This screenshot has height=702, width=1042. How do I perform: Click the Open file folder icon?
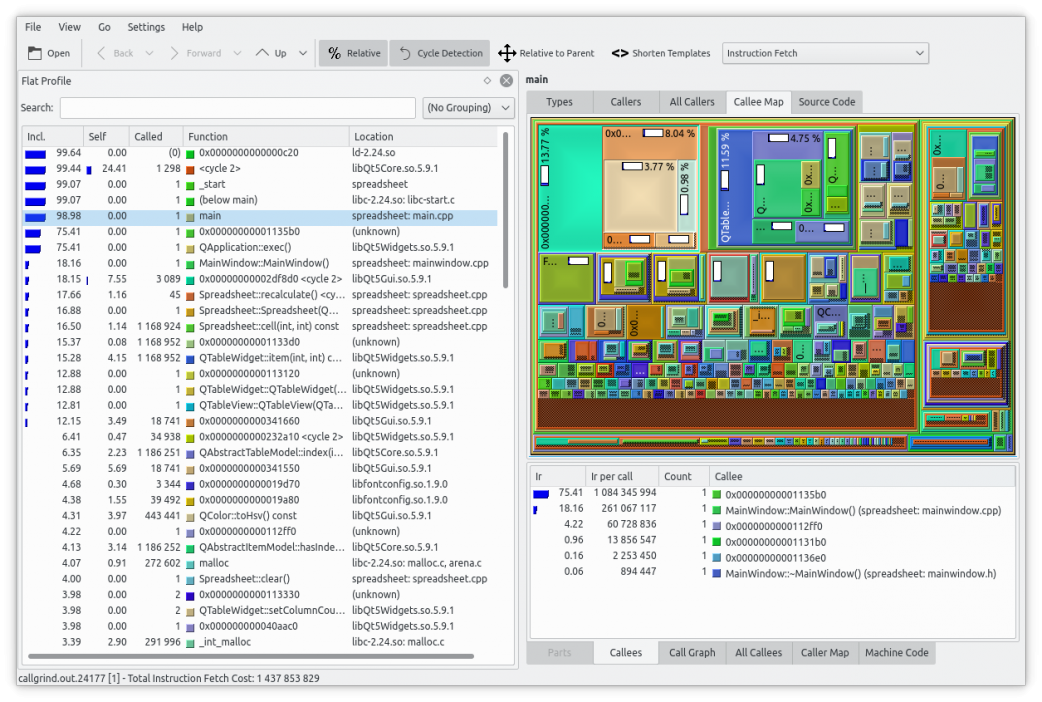[35, 53]
